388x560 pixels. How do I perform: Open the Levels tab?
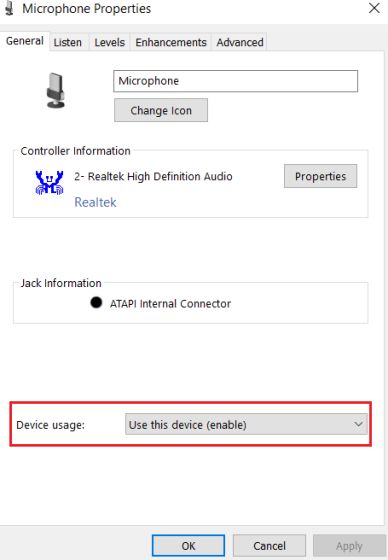[x=109, y=42]
